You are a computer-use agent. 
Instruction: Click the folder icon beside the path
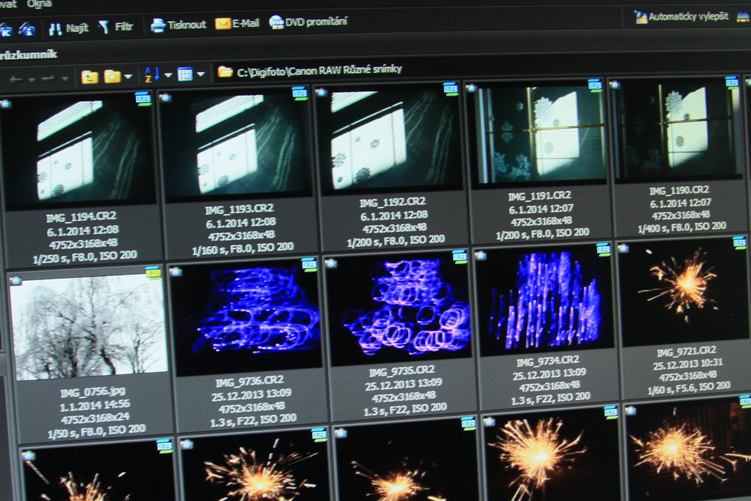(225, 72)
